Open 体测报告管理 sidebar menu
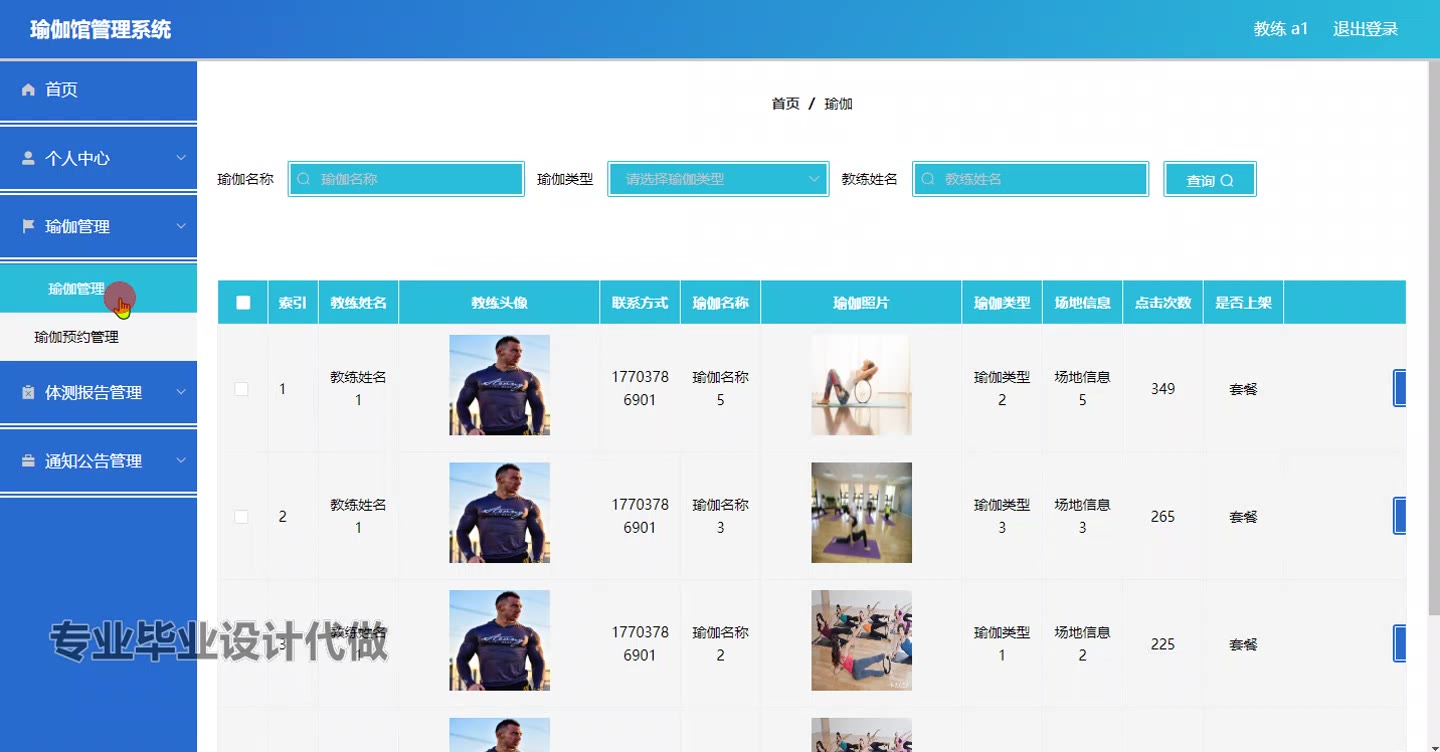The height and width of the screenshot is (752, 1440). click(98, 393)
